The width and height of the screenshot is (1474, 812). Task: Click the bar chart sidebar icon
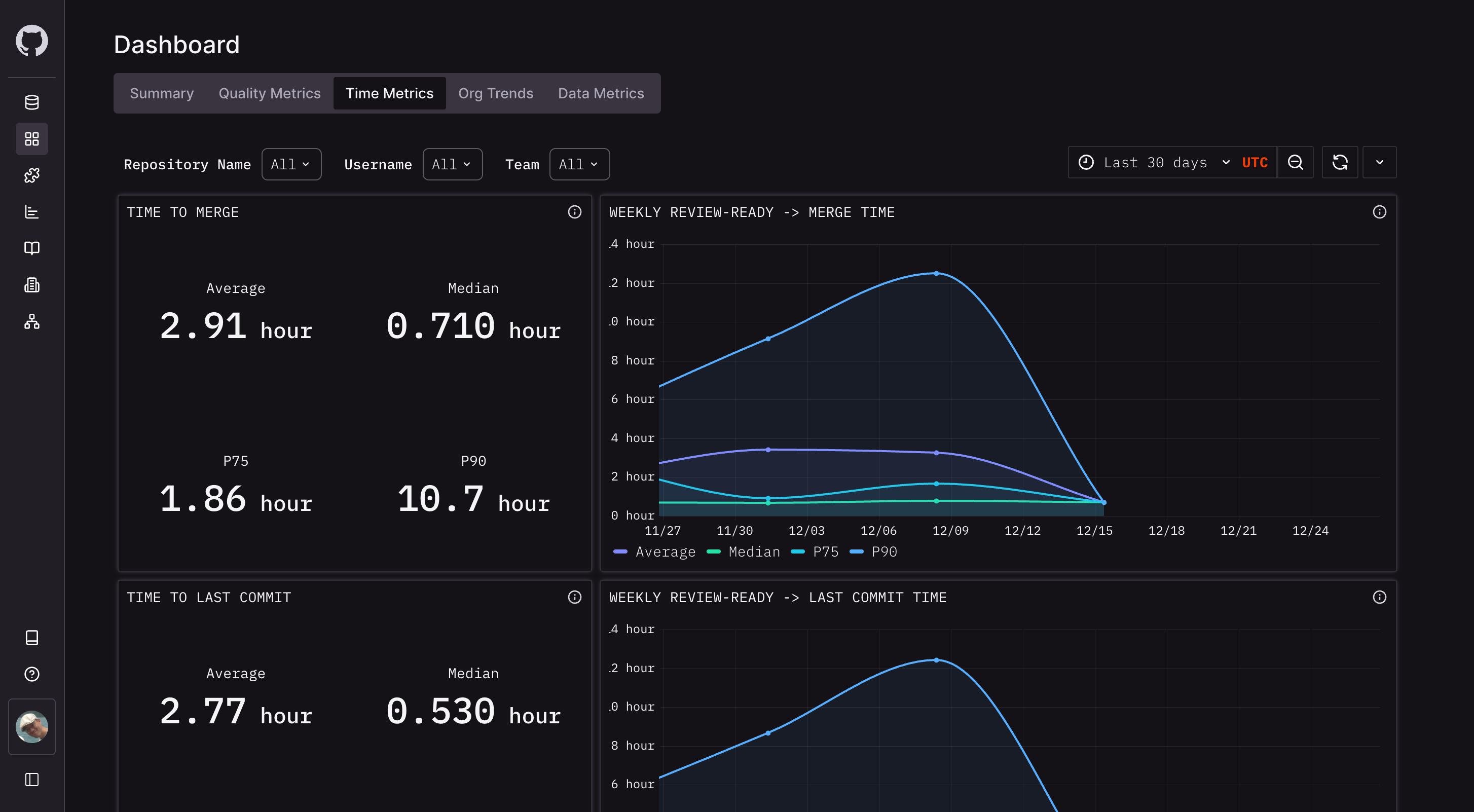click(31, 212)
